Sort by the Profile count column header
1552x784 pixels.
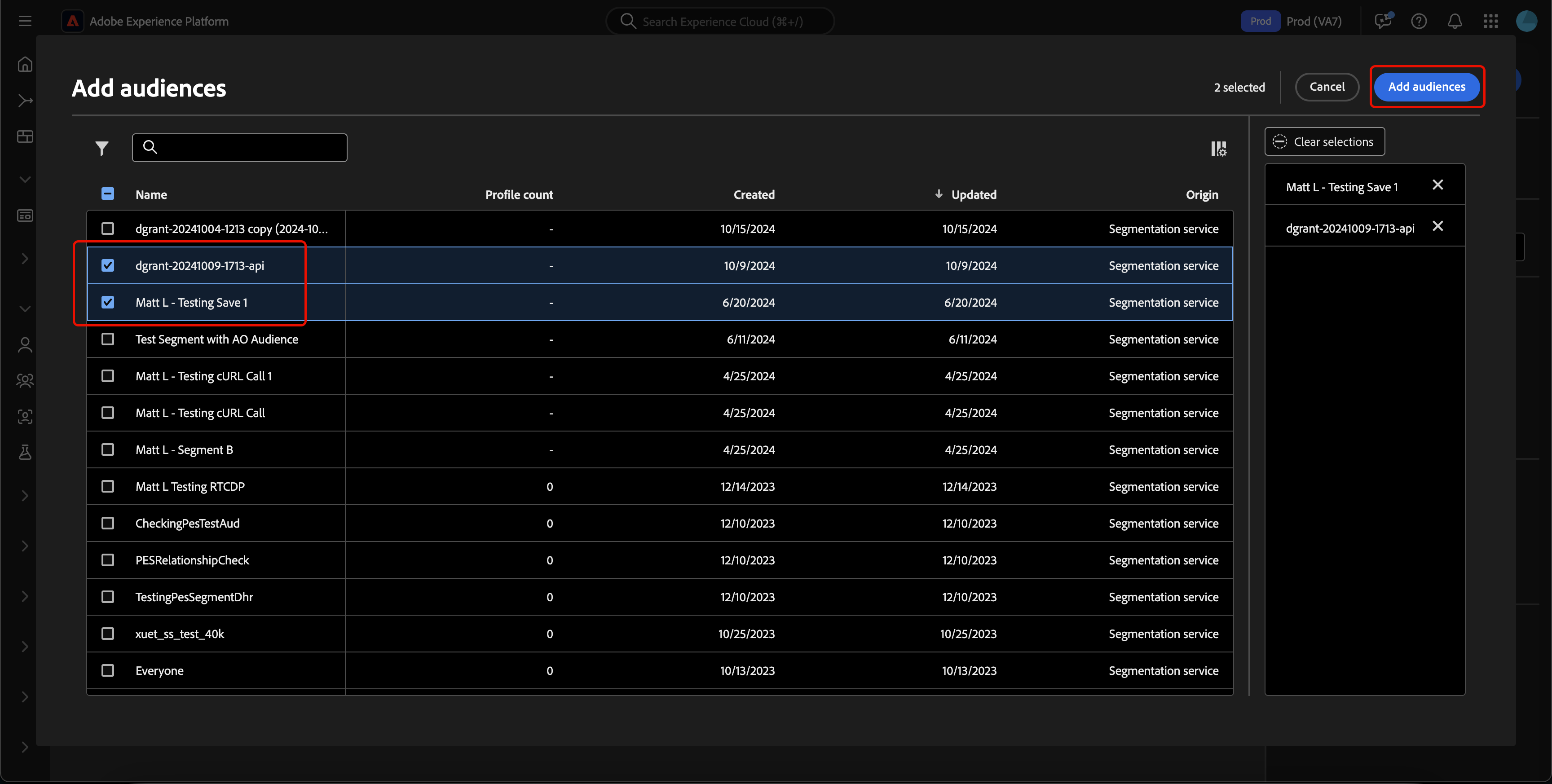[519, 194]
